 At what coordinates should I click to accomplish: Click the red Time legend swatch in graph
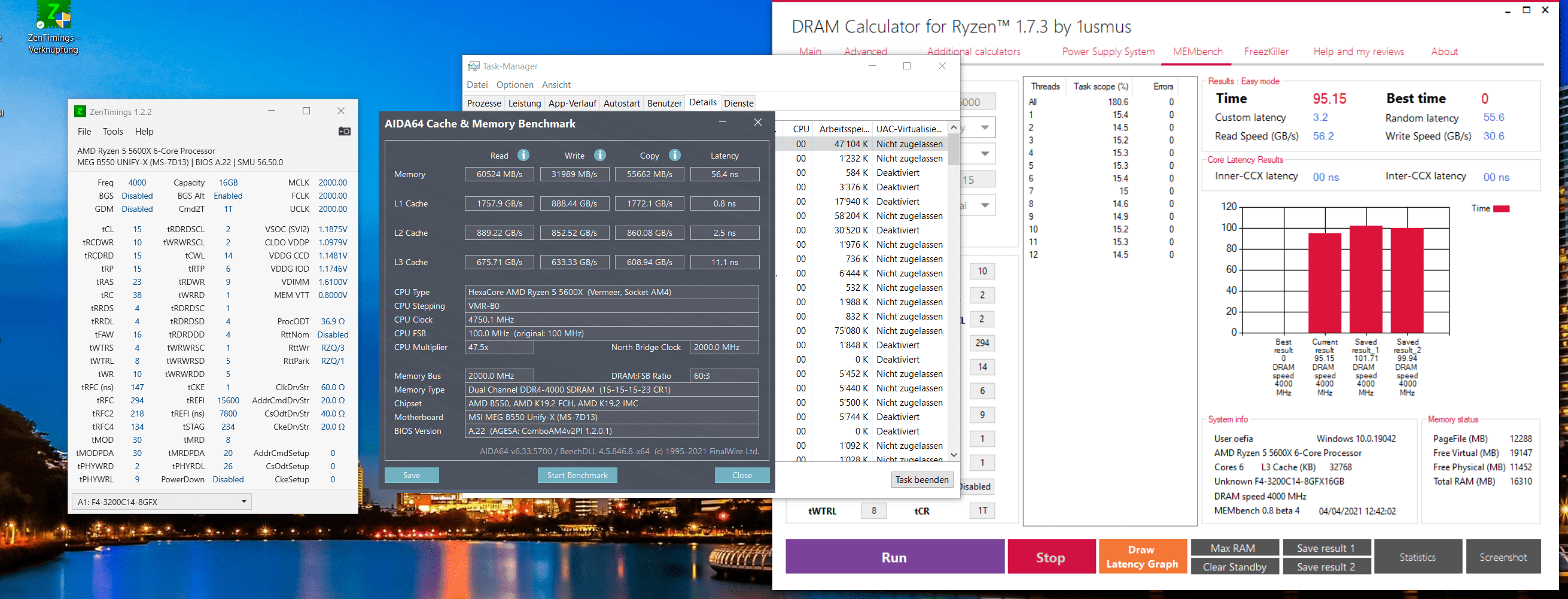[1501, 209]
